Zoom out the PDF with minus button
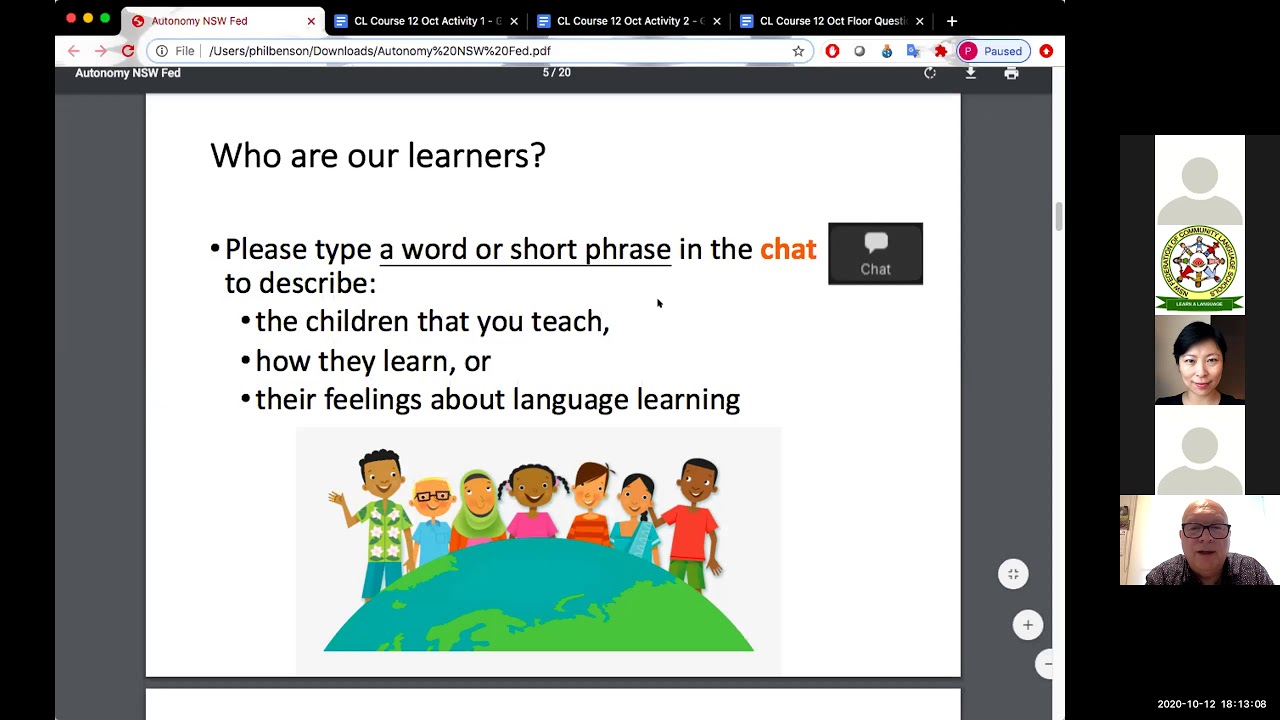This screenshot has height=720, width=1280. (x=1046, y=663)
